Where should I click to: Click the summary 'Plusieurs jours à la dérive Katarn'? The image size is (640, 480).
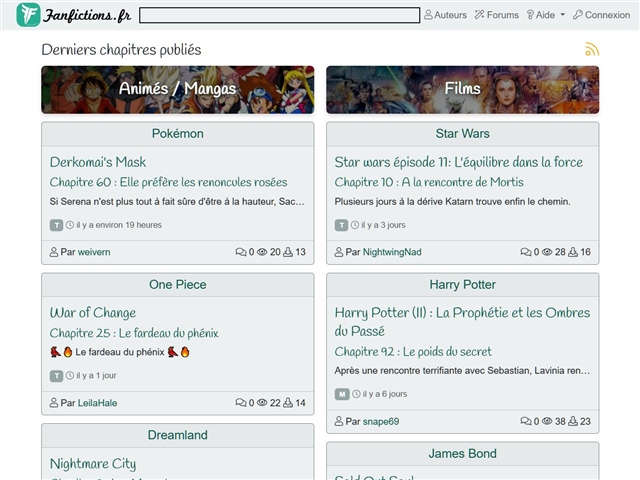tap(453, 202)
